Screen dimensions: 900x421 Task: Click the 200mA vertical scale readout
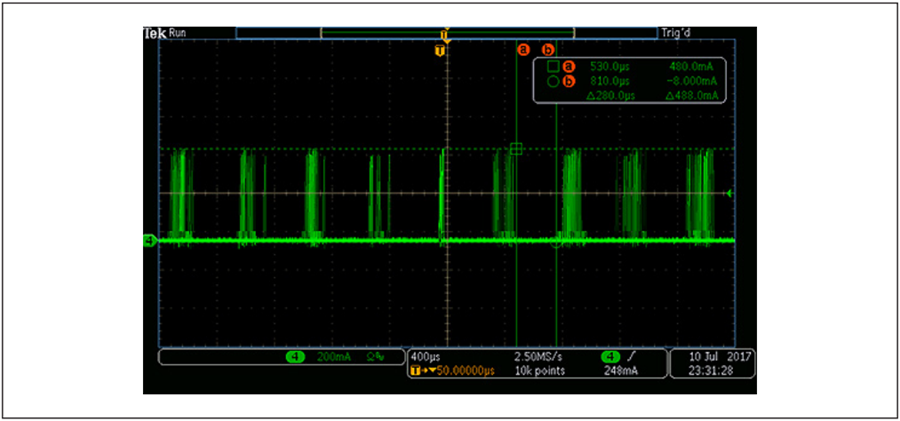333,357
